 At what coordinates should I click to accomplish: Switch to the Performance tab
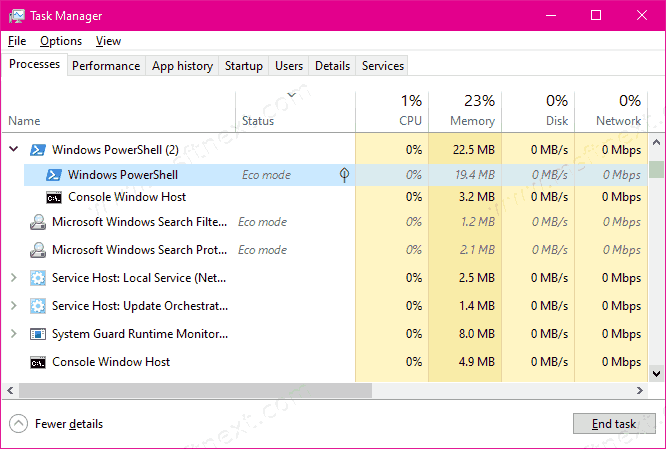point(106,66)
